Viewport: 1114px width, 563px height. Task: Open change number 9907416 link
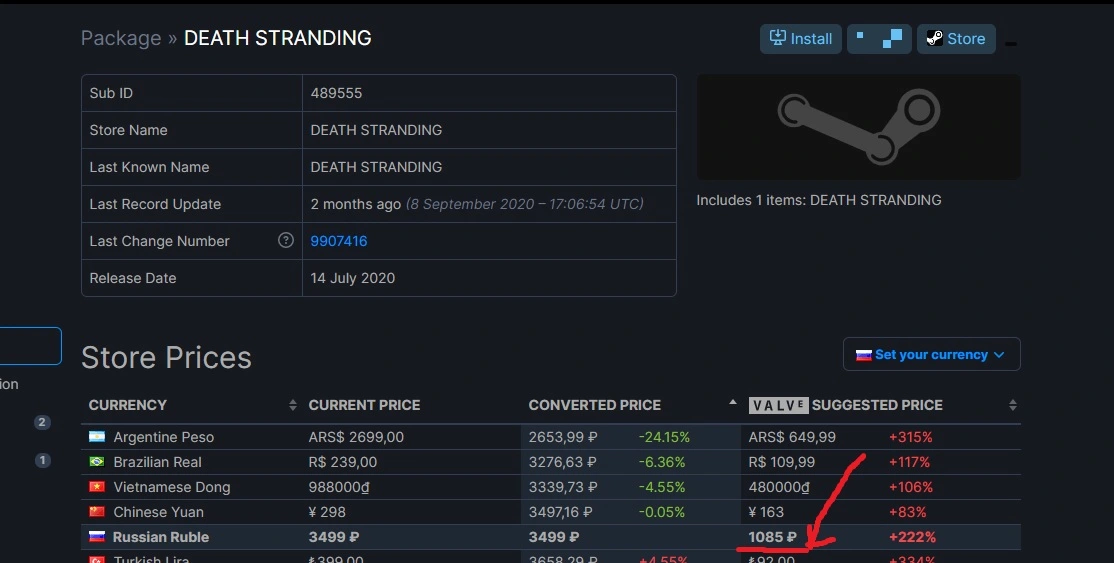(x=339, y=241)
